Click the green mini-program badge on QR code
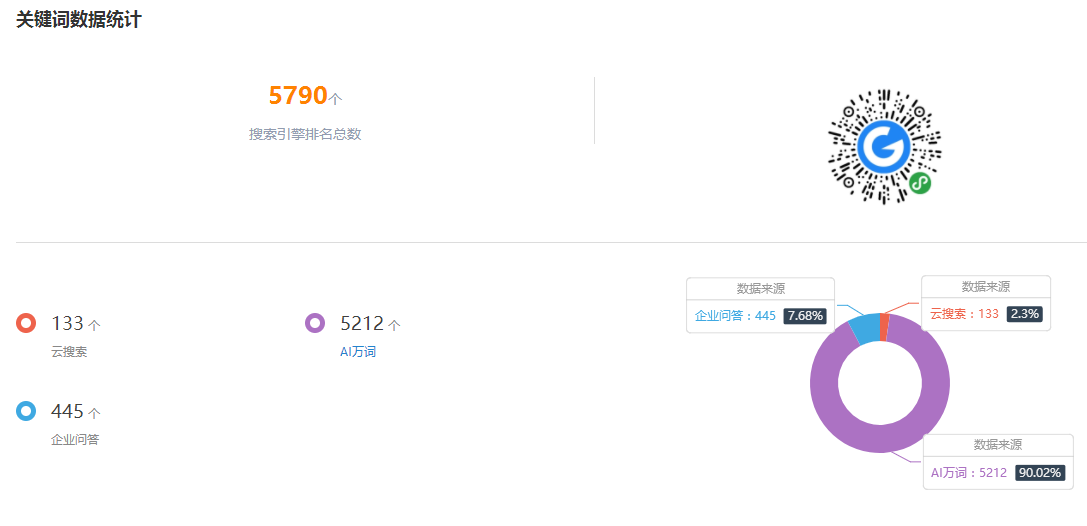1087x526 pixels. 920,183
